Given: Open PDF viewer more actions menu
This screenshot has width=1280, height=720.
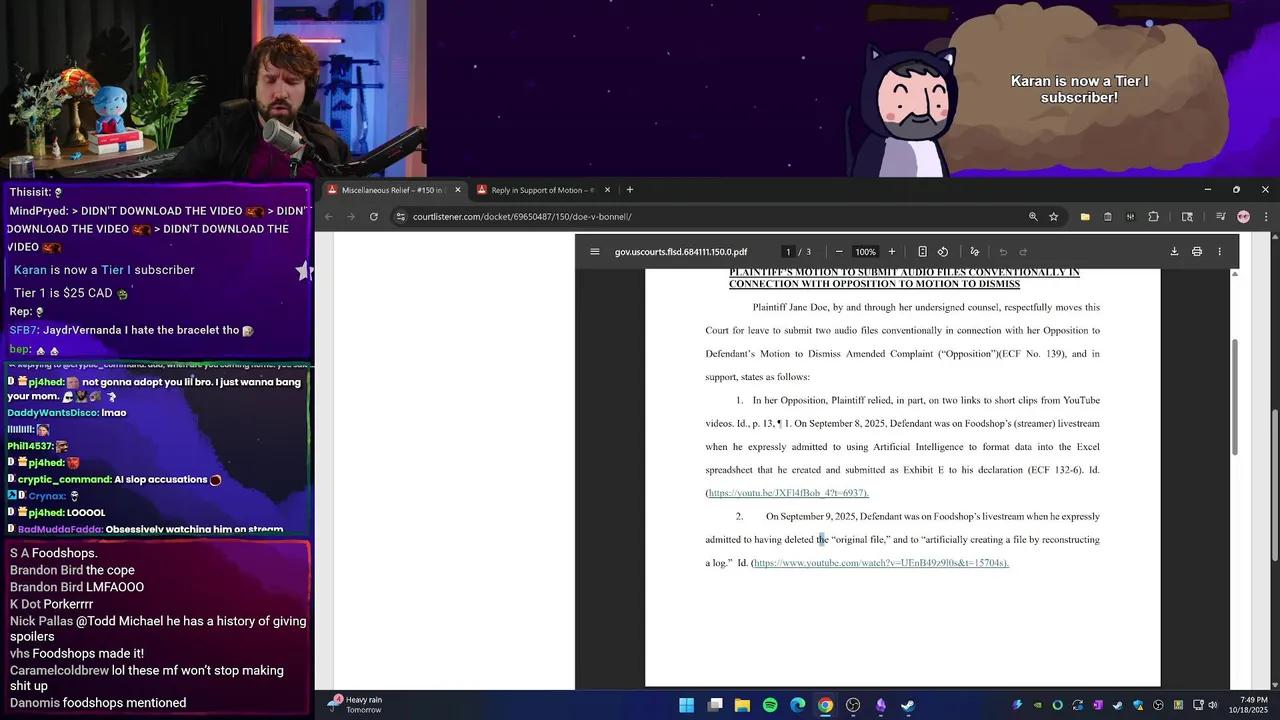Looking at the screenshot, I should click(1219, 252).
